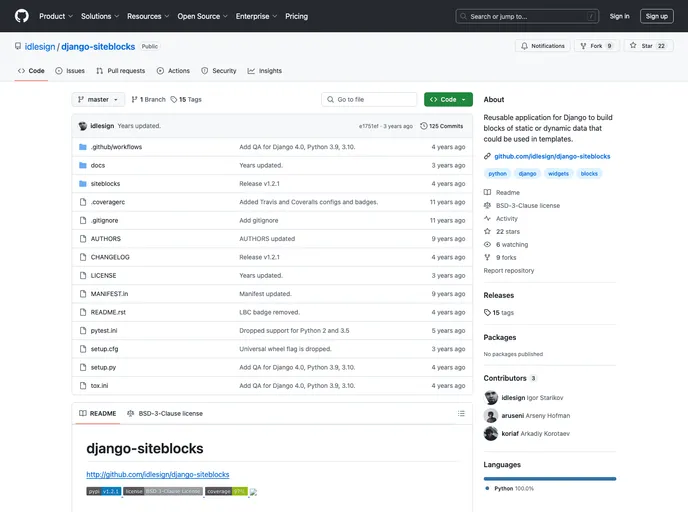
Task: Click the Python language bar
Action: point(550,479)
